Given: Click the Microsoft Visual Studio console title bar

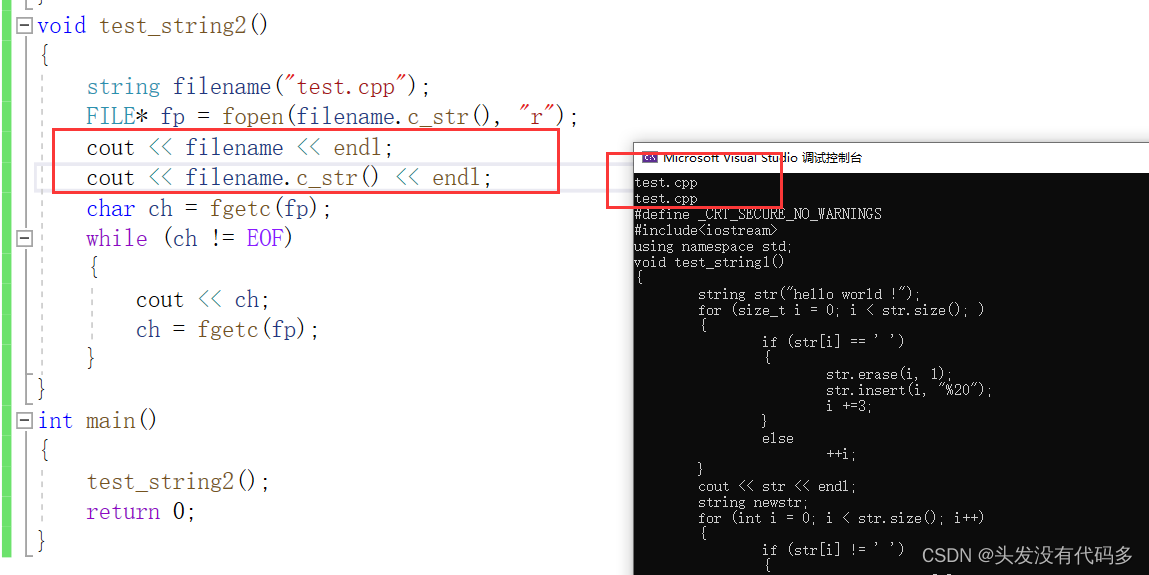Looking at the screenshot, I should click(x=890, y=157).
